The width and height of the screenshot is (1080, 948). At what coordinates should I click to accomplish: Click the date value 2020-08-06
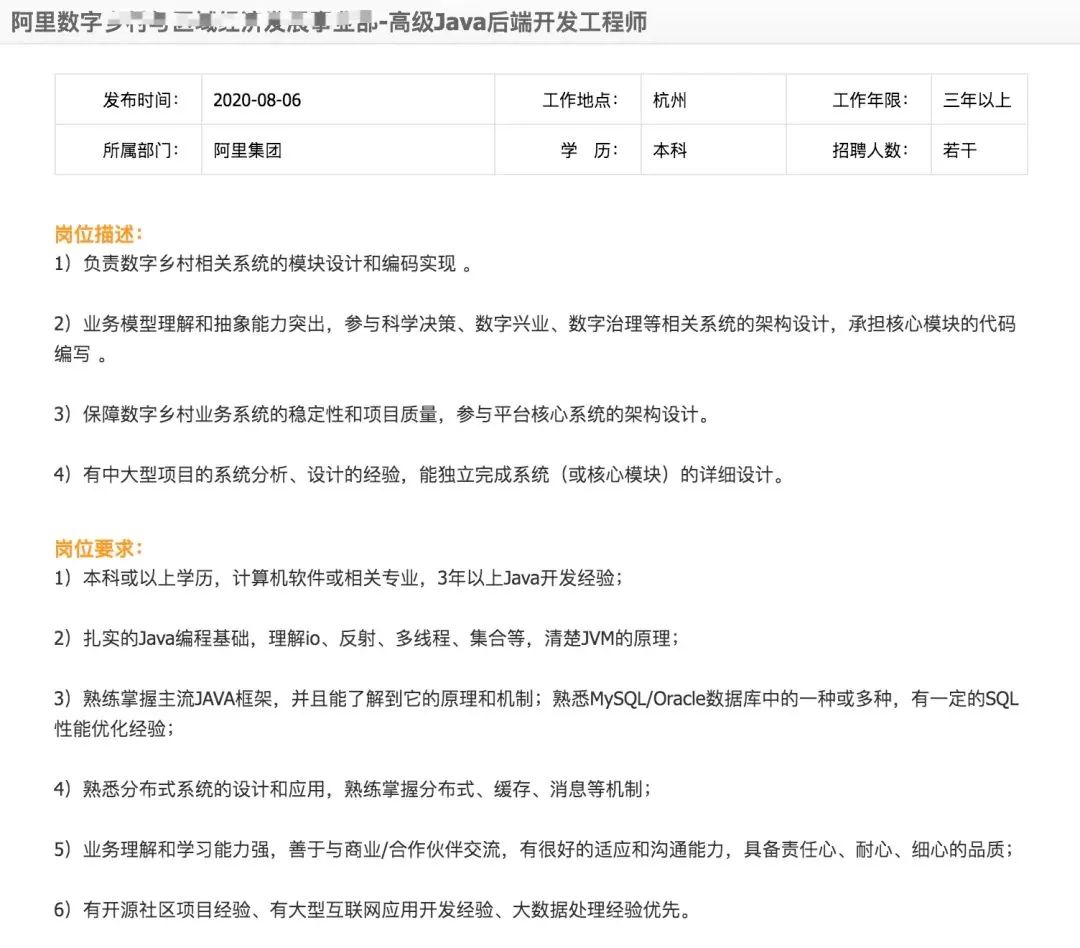pyautogui.click(x=257, y=100)
